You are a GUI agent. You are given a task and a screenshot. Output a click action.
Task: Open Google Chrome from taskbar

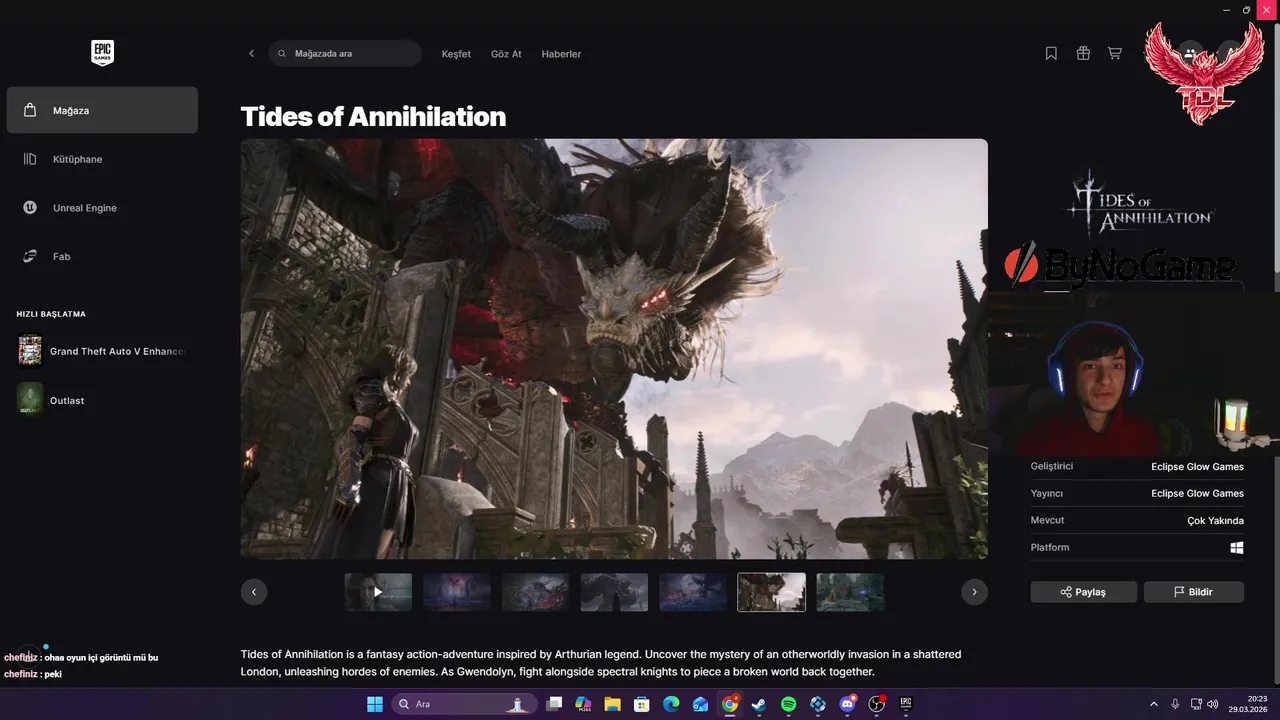(730, 704)
